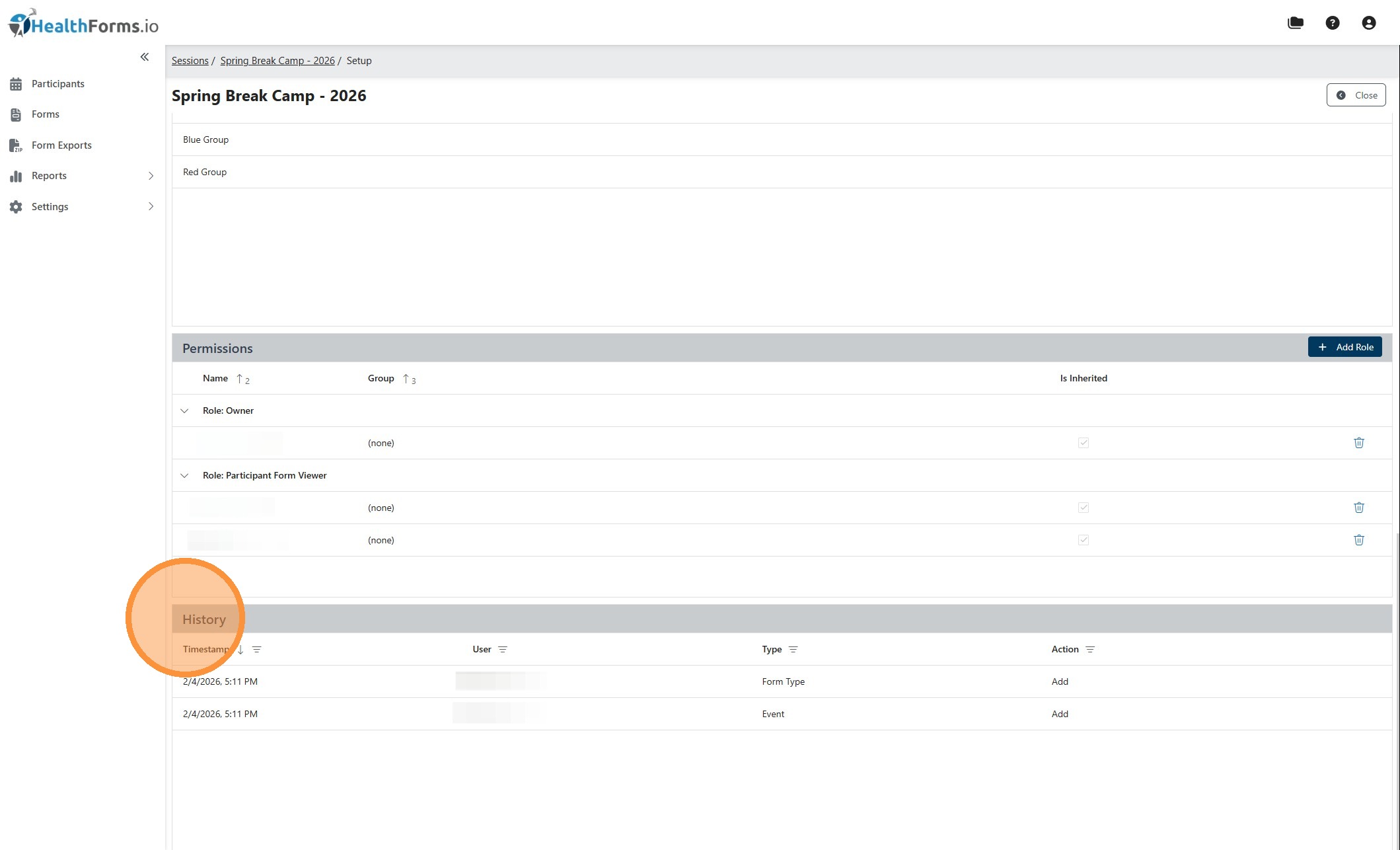Go to Form Exports in sidebar
Image resolution: width=1400 pixels, height=850 pixels.
point(61,145)
